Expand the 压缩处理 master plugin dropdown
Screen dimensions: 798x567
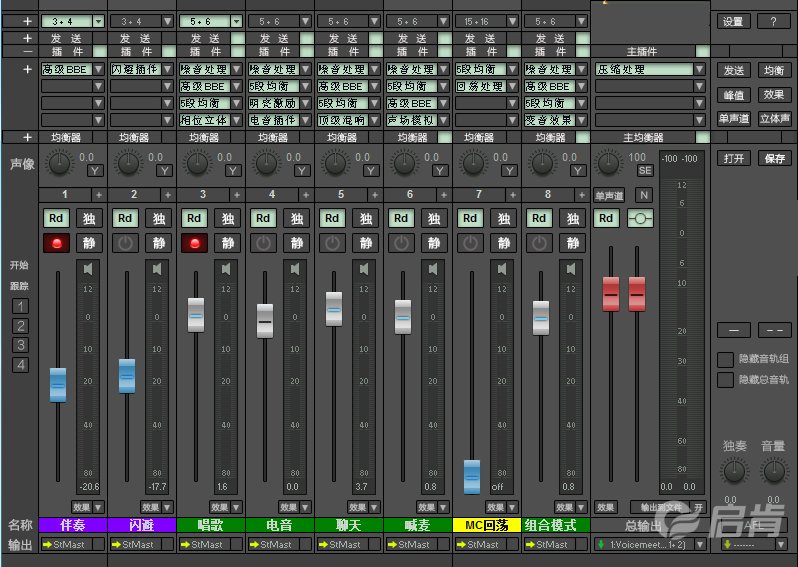coord(700,69)
